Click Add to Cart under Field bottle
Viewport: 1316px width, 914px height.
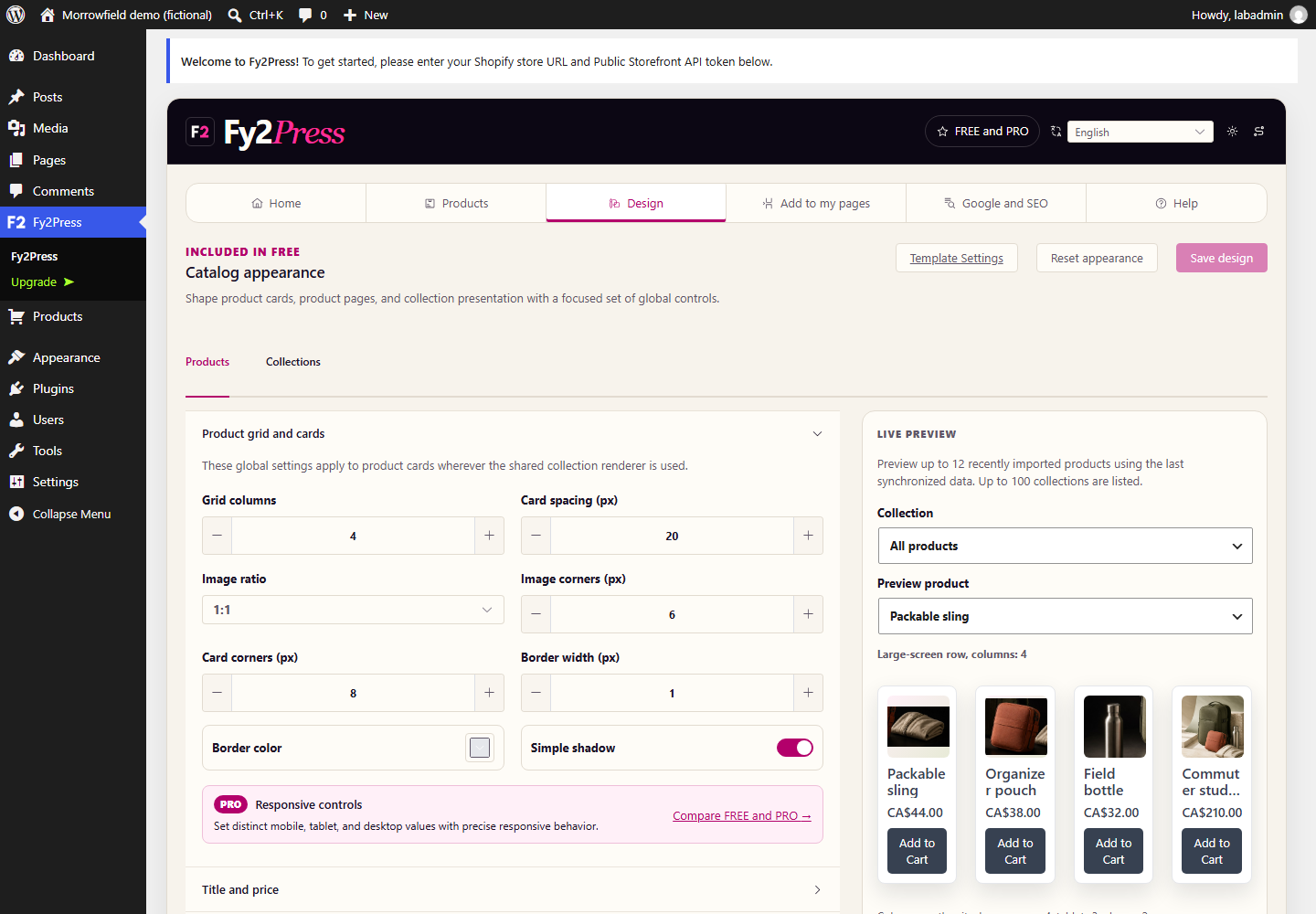[1113, 851]
